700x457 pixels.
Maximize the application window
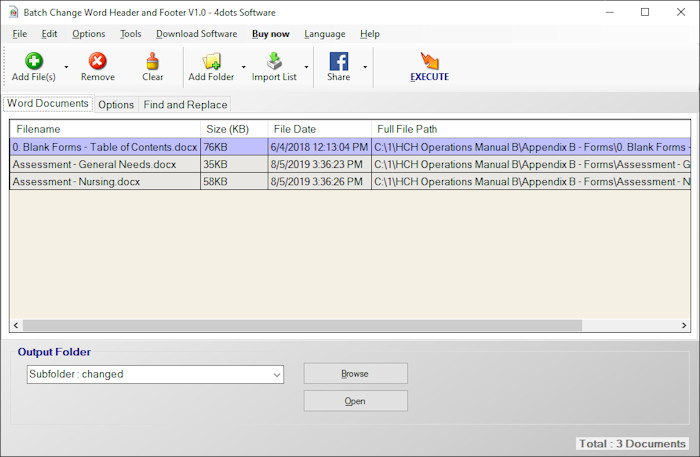point(645,12)
